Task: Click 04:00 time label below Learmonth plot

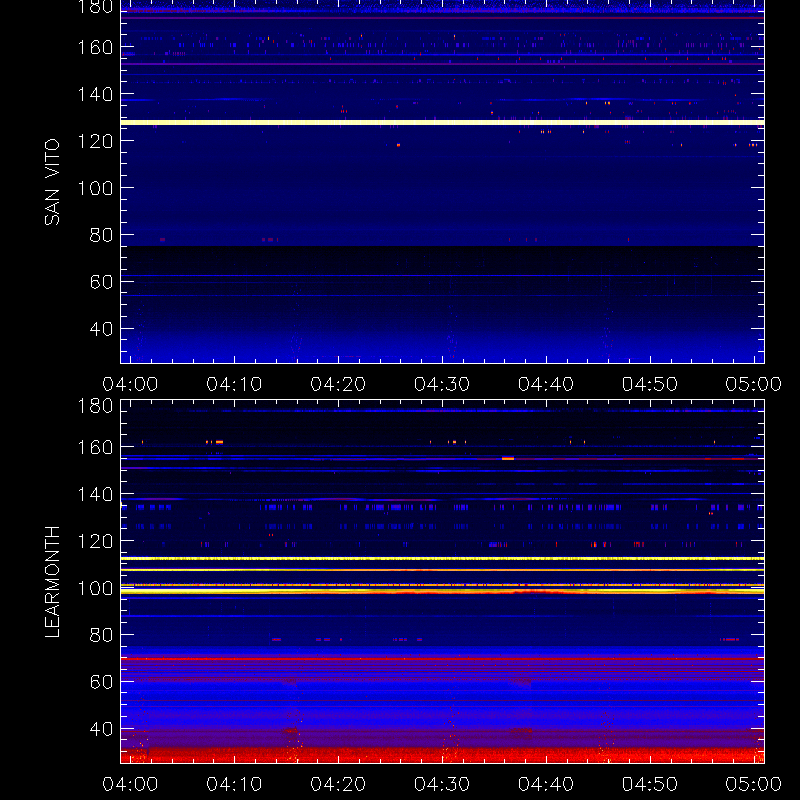Action: [130, 784]
